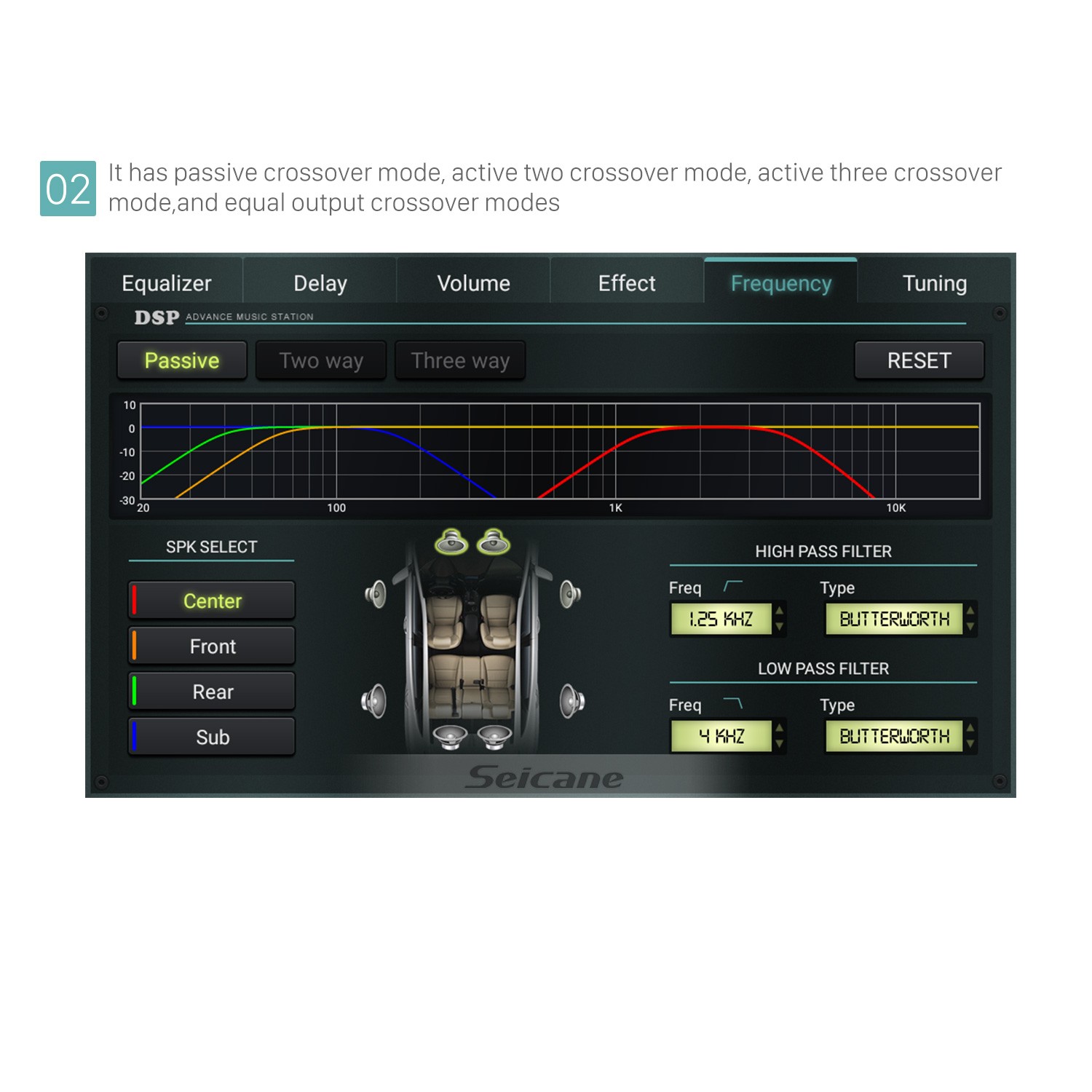Click the orange color bar on Front
1092x1092 pixels.
point(134,646)
